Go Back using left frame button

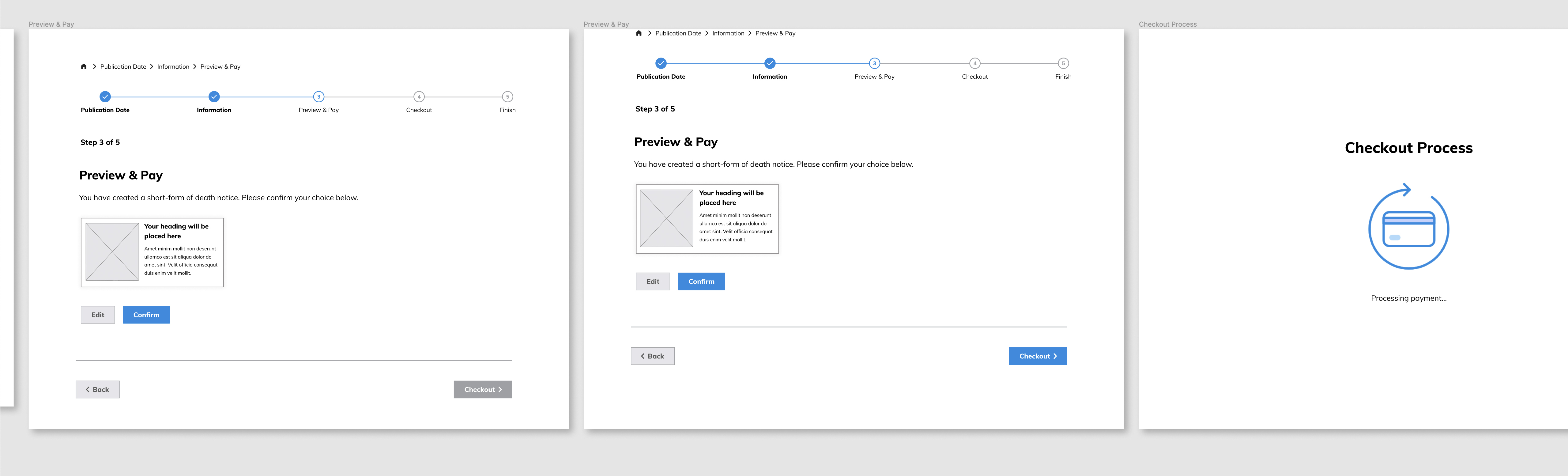coord(97,390)
